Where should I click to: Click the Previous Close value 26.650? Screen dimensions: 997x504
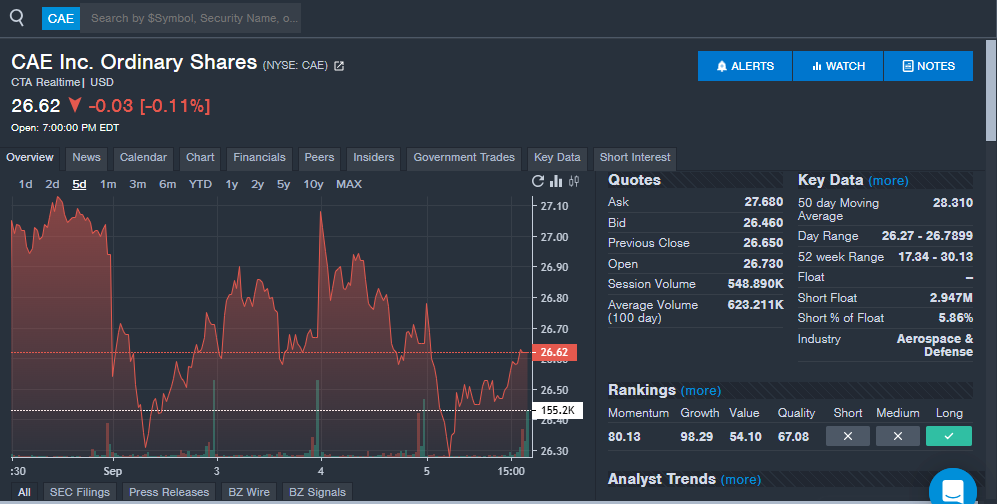[x=763, y=243]
